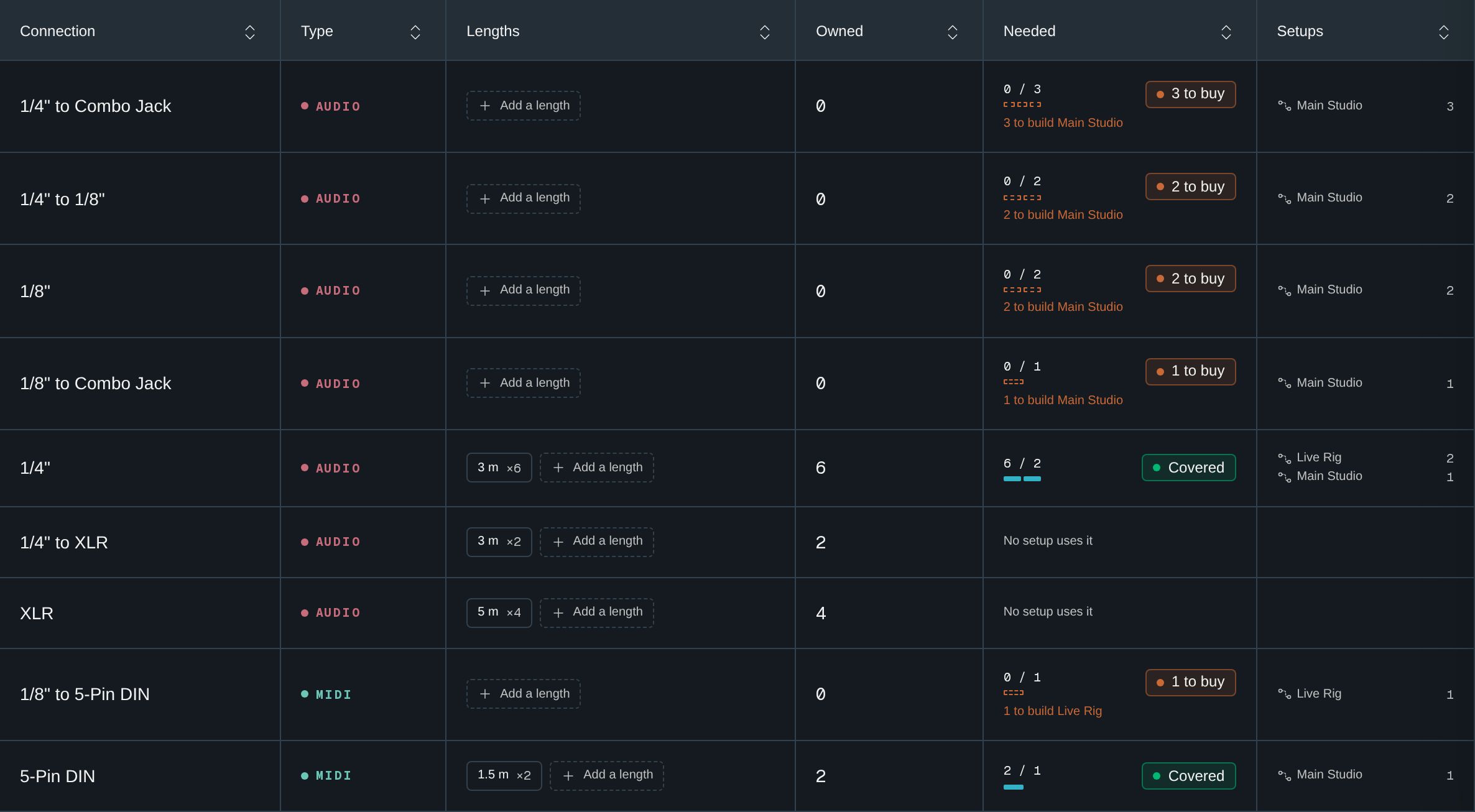Click Covered badge in the 5-Pin DIN row
The width and height of the screenshot is (1475, 812).
point(1188,775)
